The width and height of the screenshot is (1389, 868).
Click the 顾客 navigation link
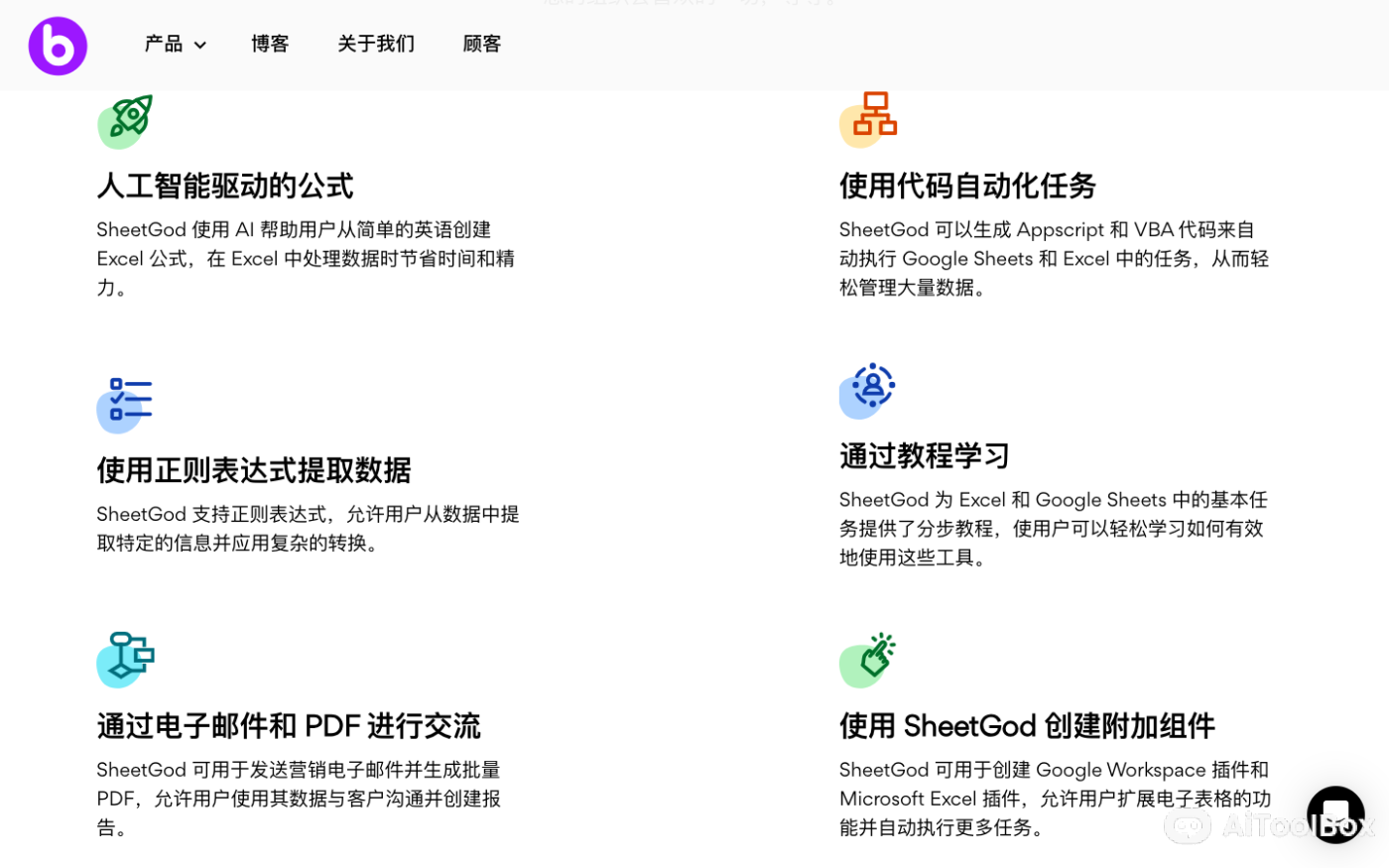pyautogui.click(x=481, y=44)
